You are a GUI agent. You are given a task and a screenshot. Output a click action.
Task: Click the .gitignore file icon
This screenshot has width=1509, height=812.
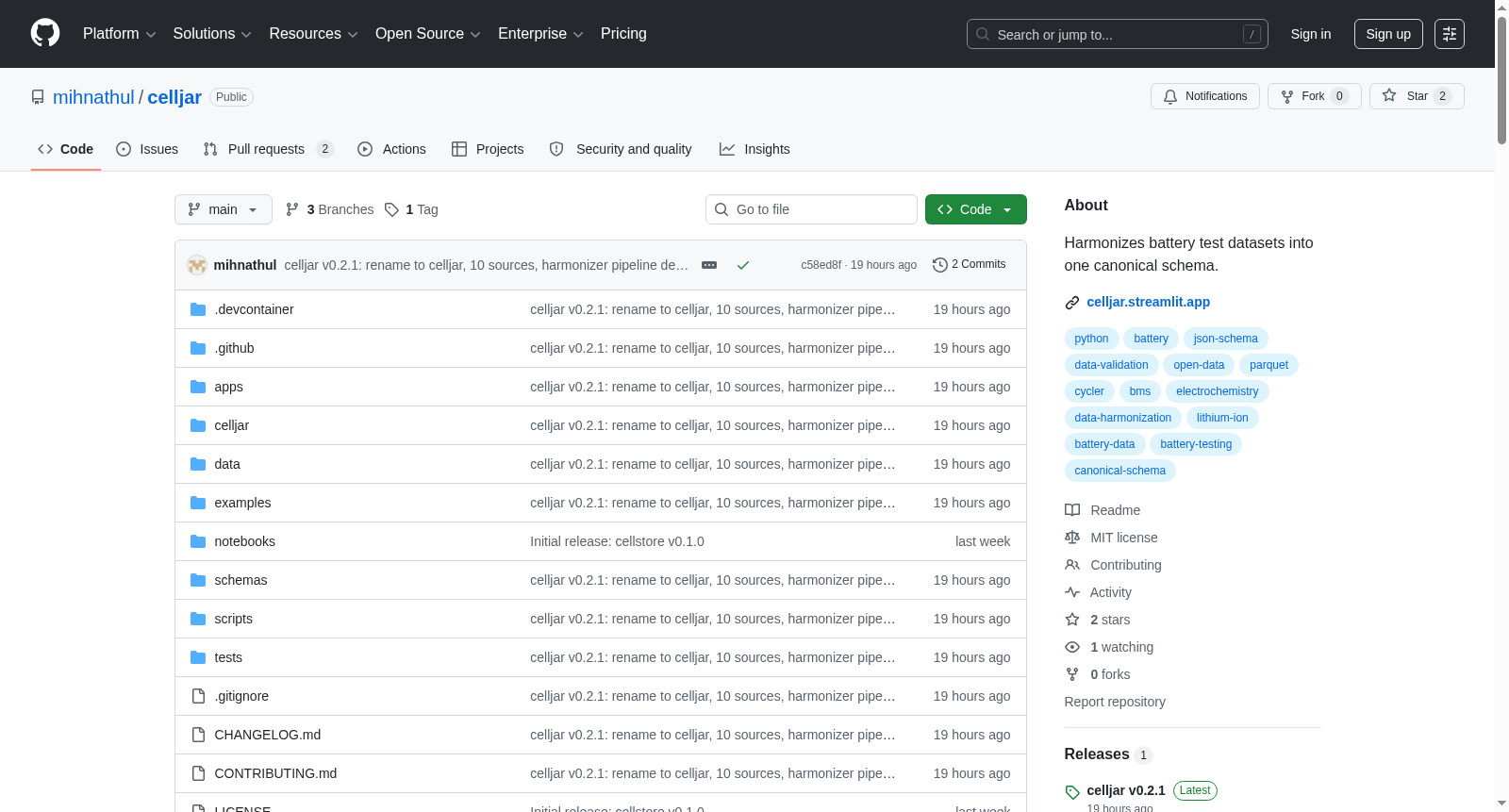coord(198,696)
